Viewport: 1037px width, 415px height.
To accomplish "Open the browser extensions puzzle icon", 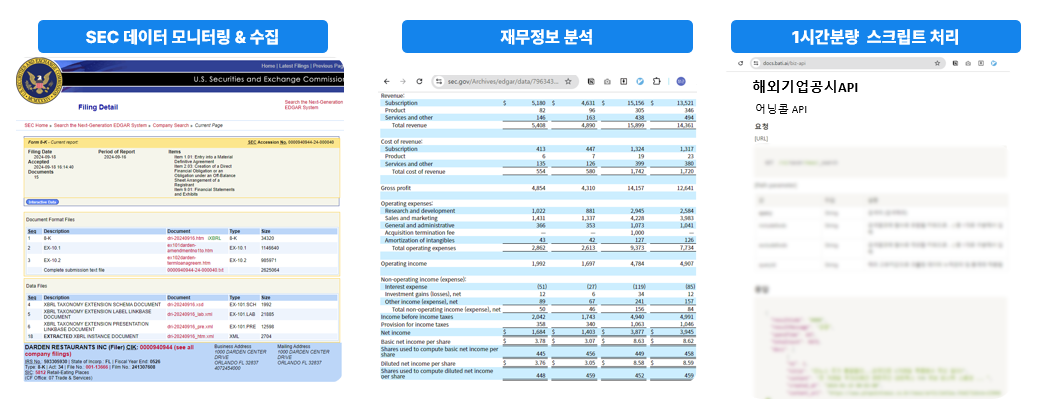I will (x=658, y=81).
